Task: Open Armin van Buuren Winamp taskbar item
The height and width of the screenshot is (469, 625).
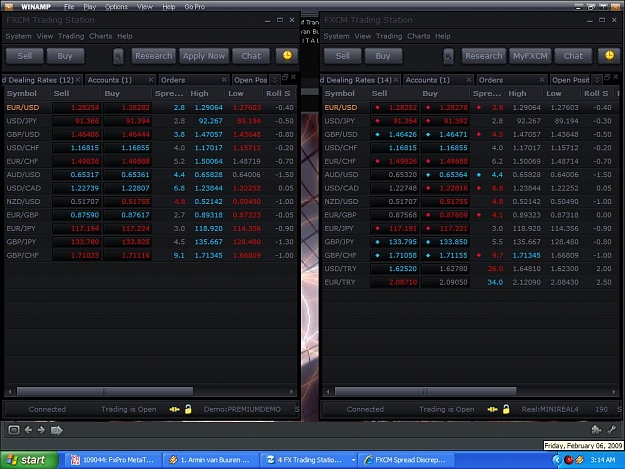Action: tap(210, 460)
